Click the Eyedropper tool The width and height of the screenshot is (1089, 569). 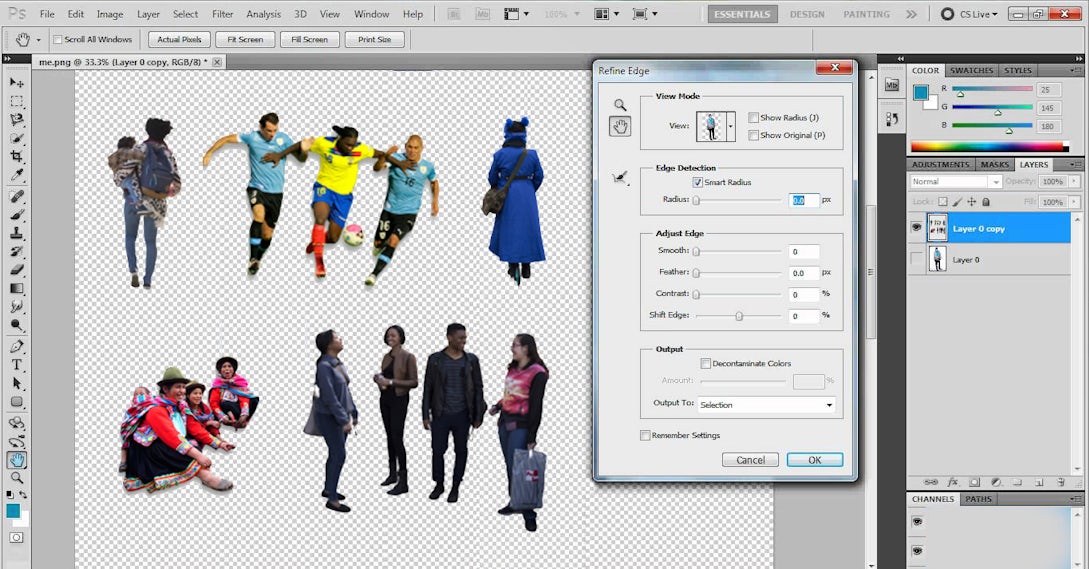[x=17, y=176]
